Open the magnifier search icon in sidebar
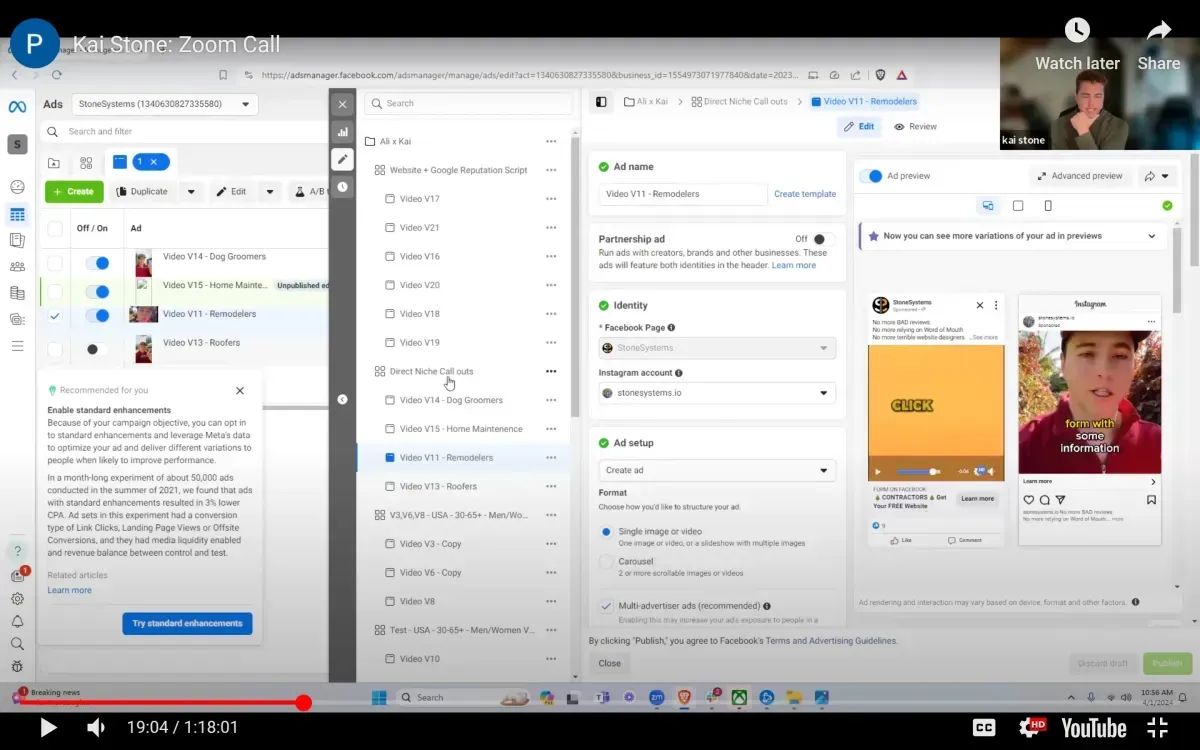Image resolution: width=1200 pixels, height=750 pixels. [x=17, y=644]
